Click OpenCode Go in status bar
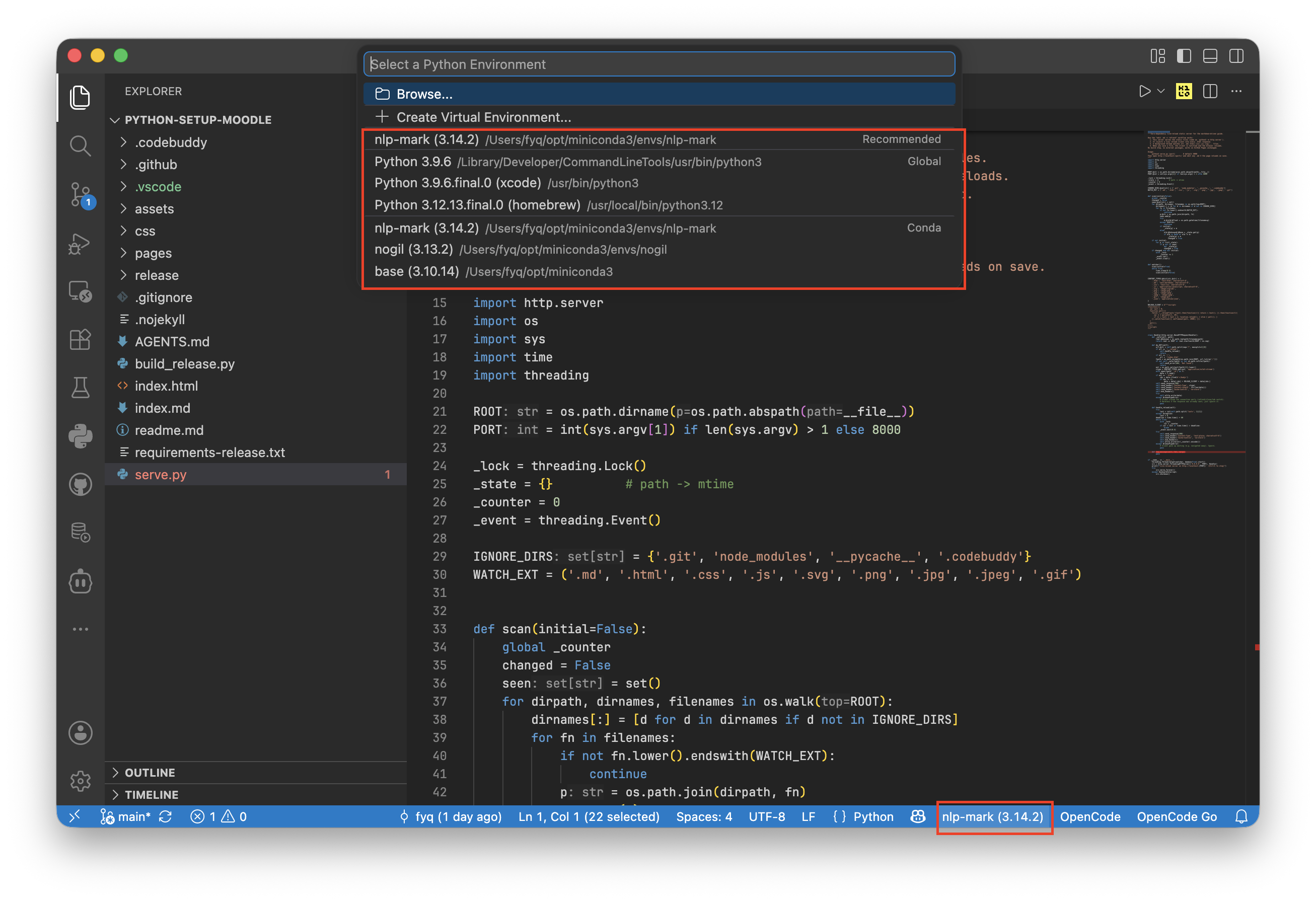Viewport: 1316px width, 902px height. coord(1177,816)
